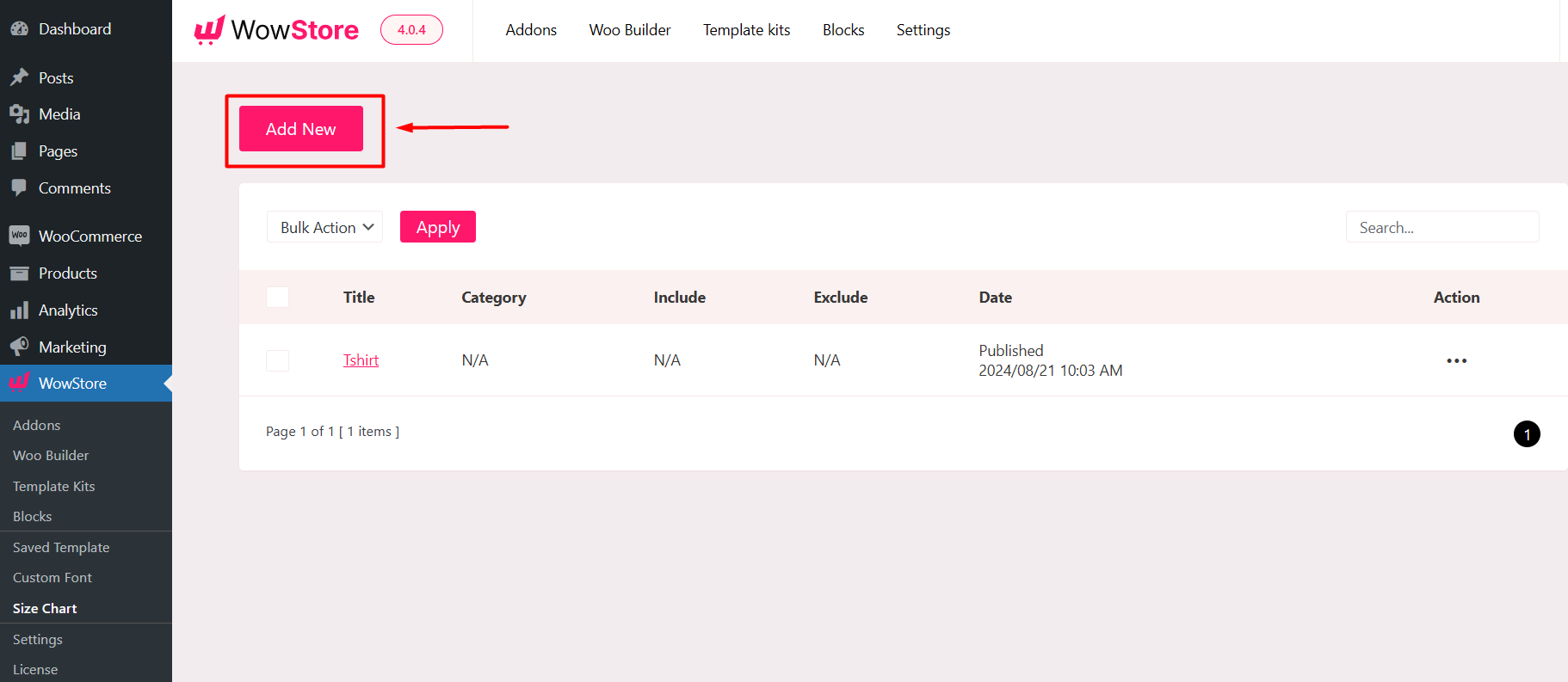Screen dimensions: 1568x682
Task: Click N/A under Exclude for Tshirt
Action: pyautogui.click(x=827, y=360)
